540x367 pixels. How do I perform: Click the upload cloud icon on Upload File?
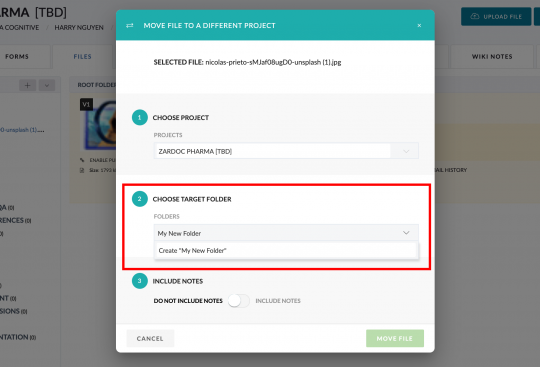tap(475, 16)
